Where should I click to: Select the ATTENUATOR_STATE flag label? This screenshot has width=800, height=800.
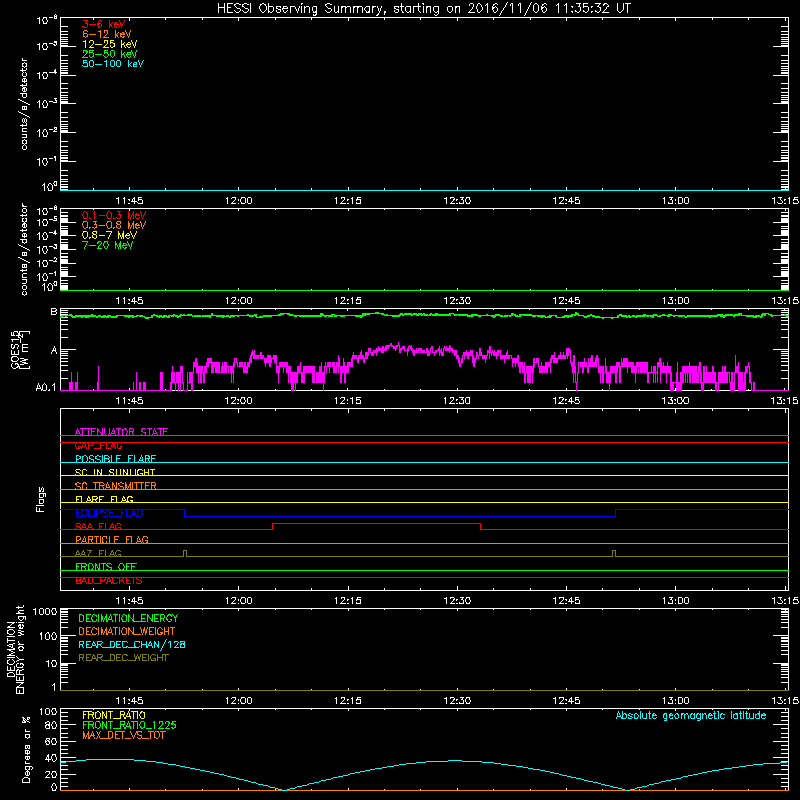tap(121, 432)
